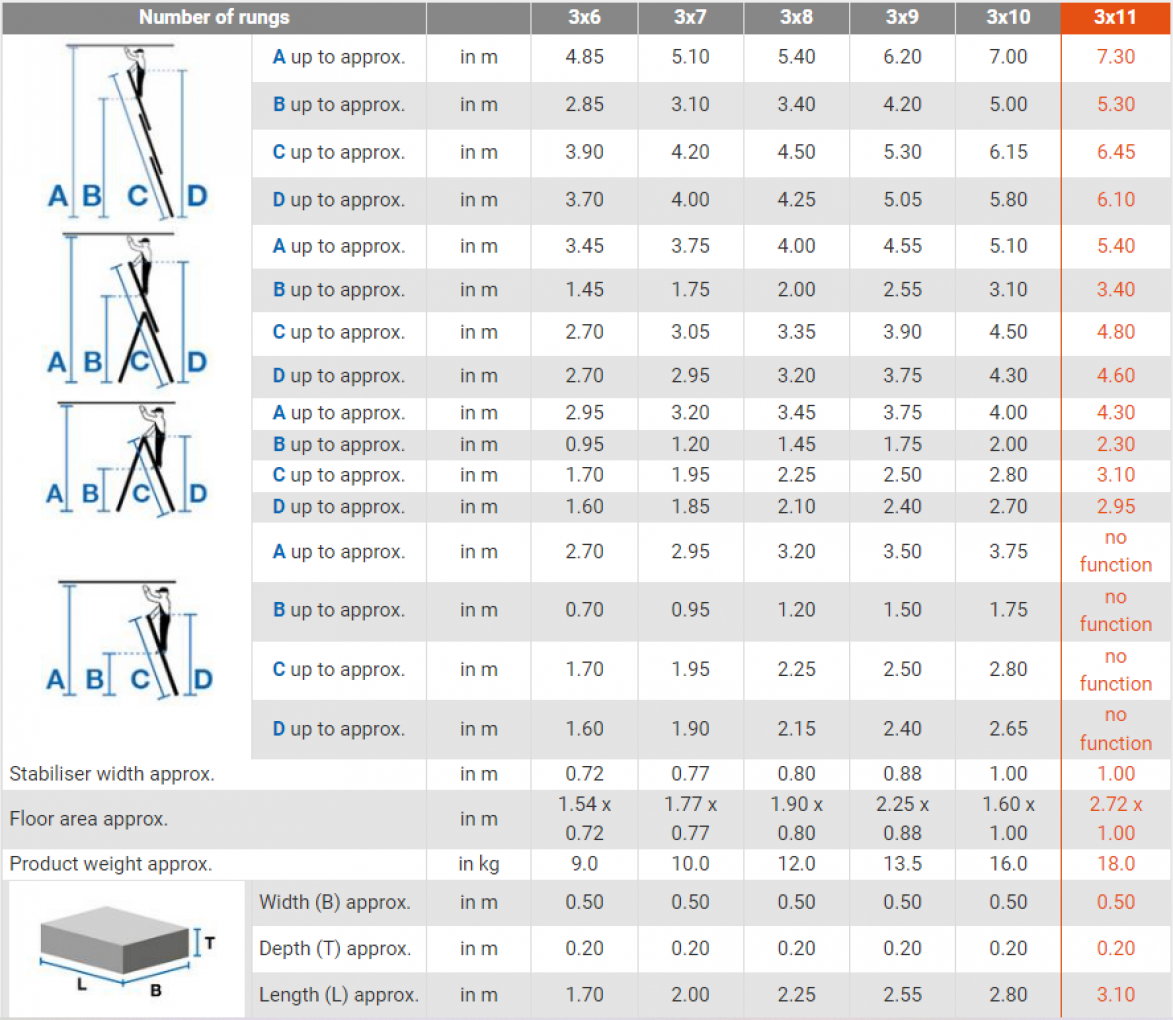Open the 3x10 column header
Viewport: 1173px width, 1020px height.
tap(1007, 17)
